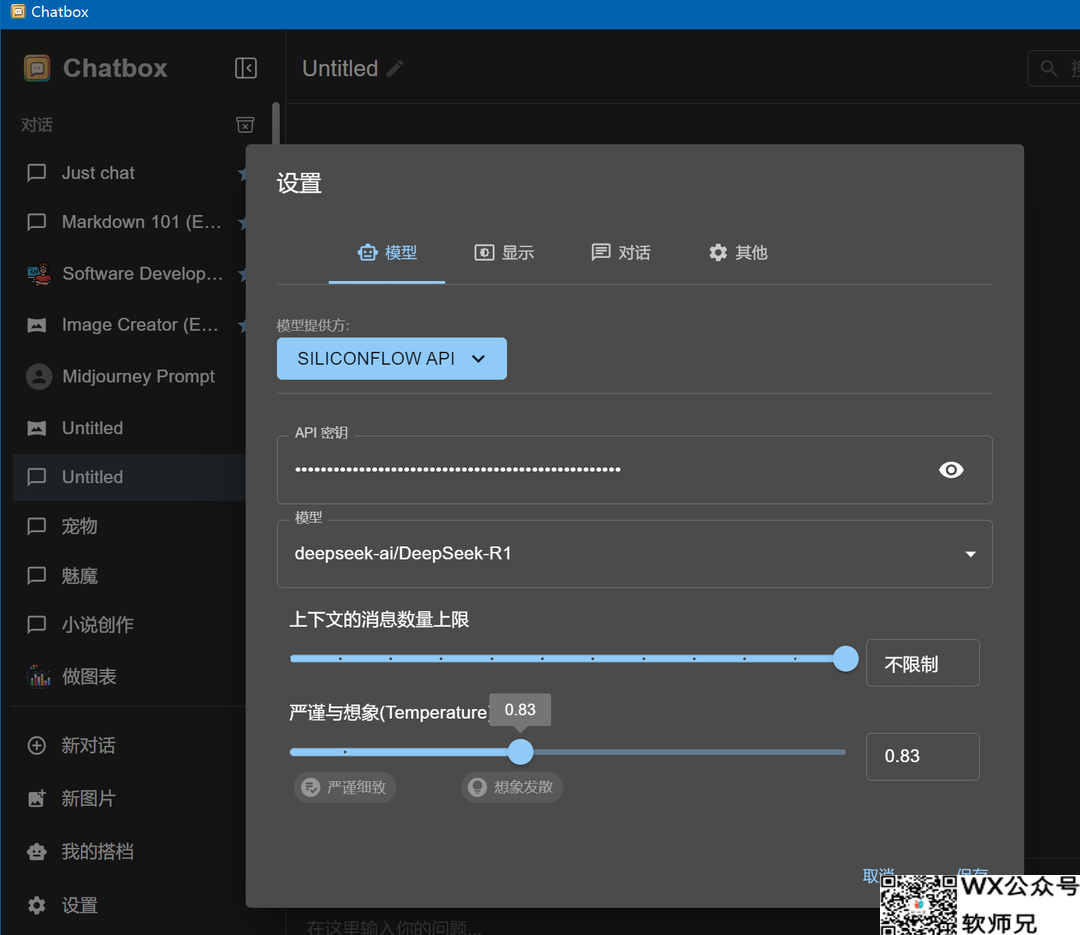
Task: Open the deepseek-ai/DeepSeek-R1 model dropdown
Action: [634, 554]
